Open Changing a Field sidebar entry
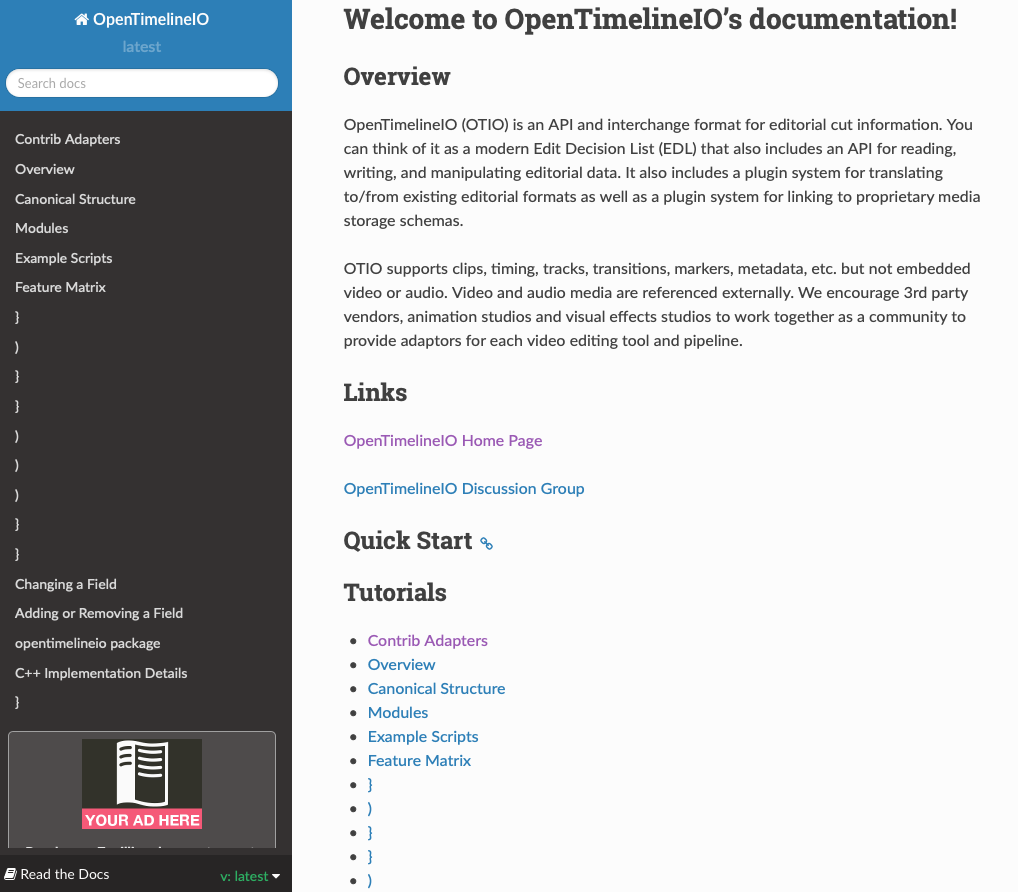Screen dimensions: 1018x892 pos(66,584)
